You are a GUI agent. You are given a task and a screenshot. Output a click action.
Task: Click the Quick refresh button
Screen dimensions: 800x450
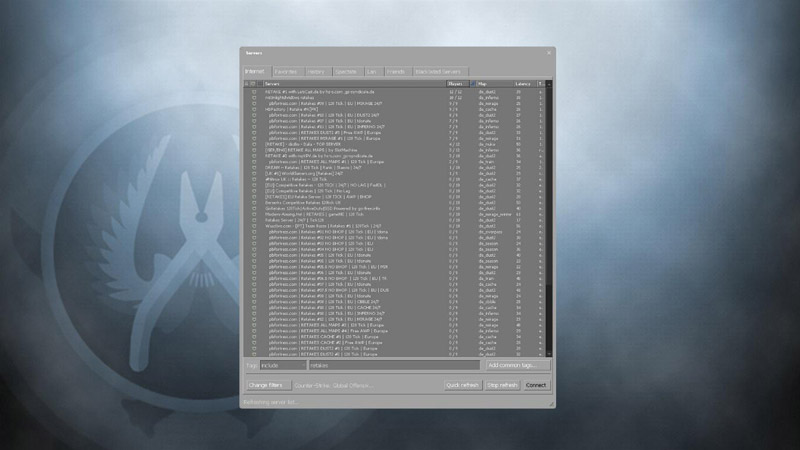click(462, 385)
